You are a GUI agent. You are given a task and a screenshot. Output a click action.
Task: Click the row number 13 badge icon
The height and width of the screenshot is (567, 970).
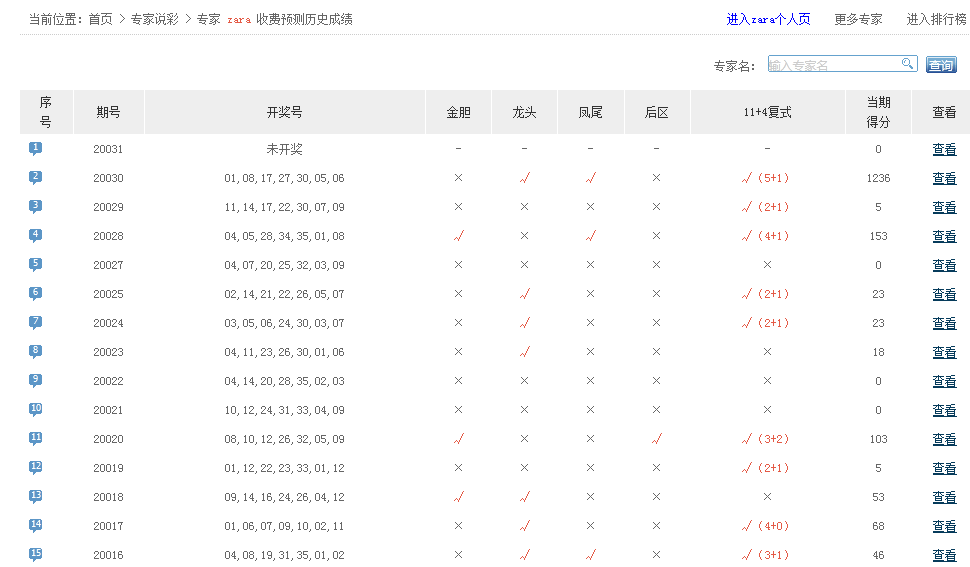36,497
